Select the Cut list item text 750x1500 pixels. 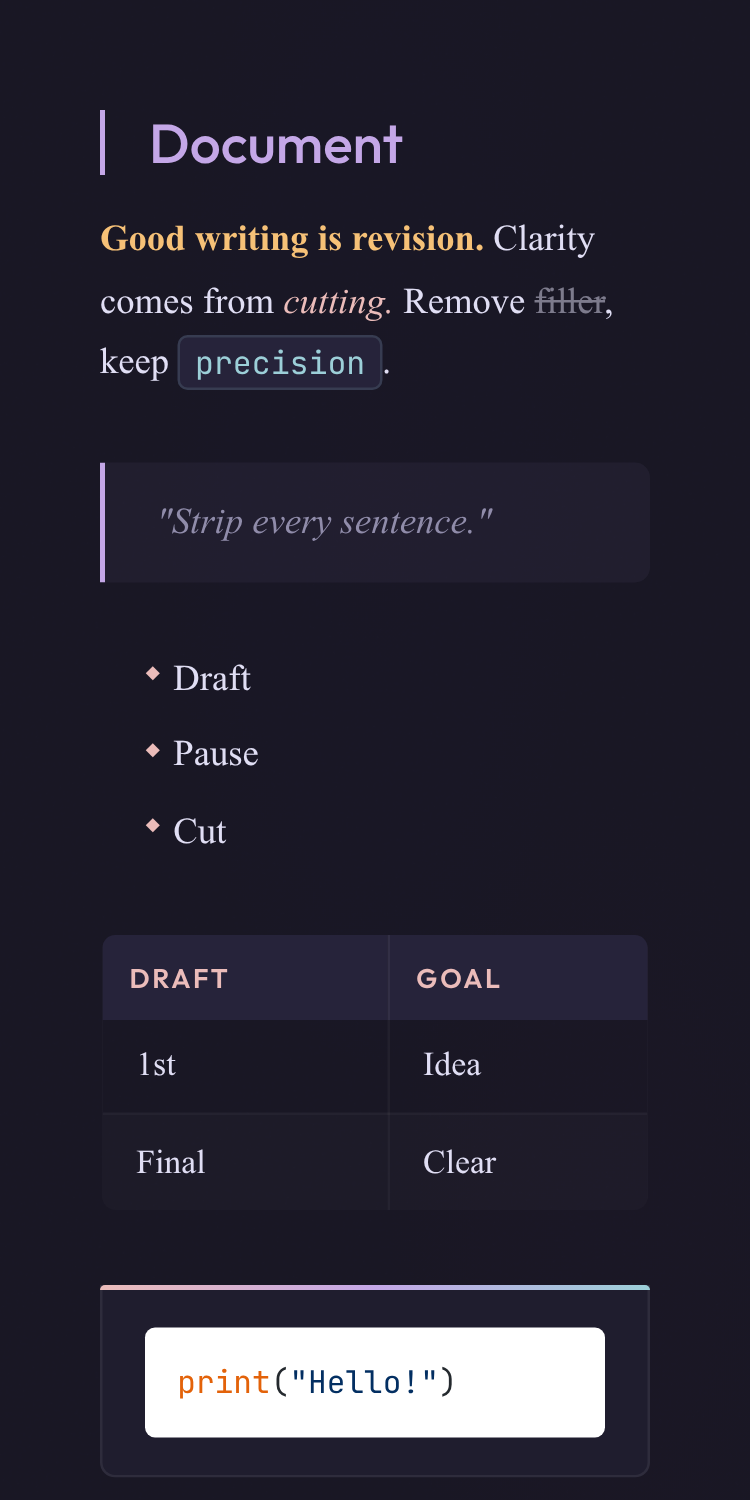coord(200,832)
